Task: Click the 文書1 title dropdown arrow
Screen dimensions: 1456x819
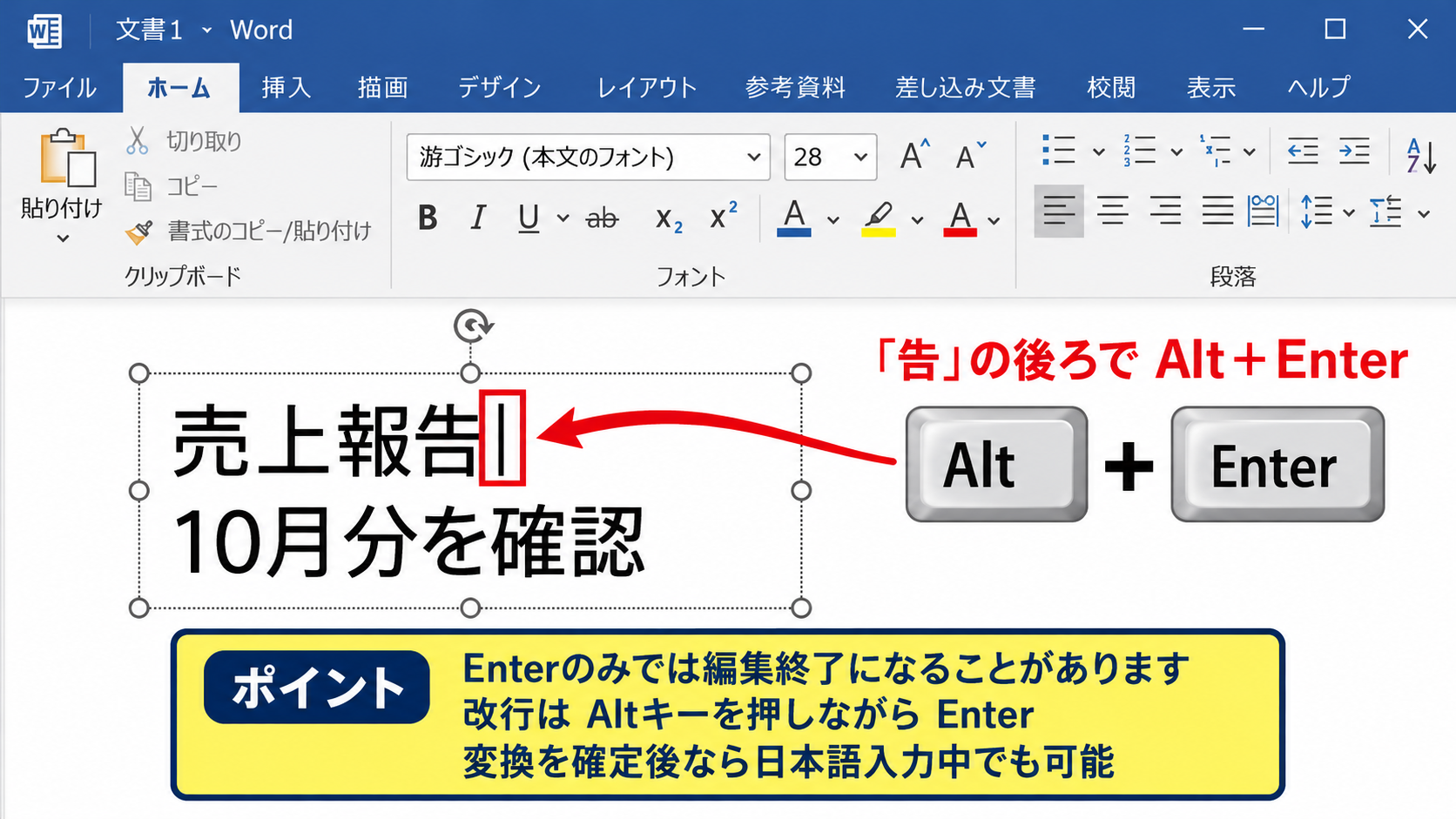Action: tap(206, 30)
